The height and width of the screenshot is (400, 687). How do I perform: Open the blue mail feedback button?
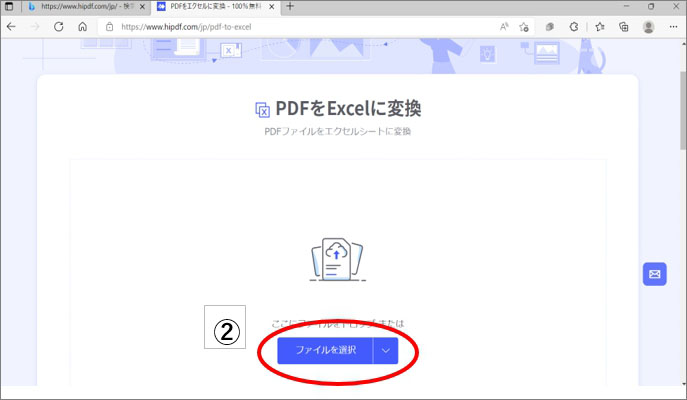(655, 274)
